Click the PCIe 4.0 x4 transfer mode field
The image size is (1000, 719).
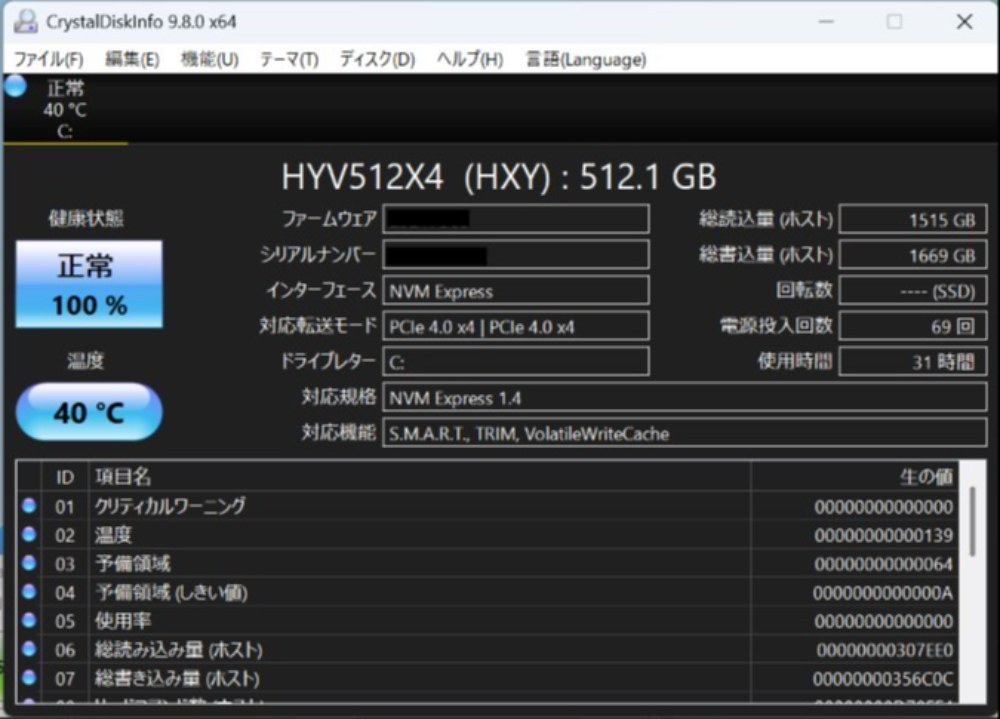(516, 327)
